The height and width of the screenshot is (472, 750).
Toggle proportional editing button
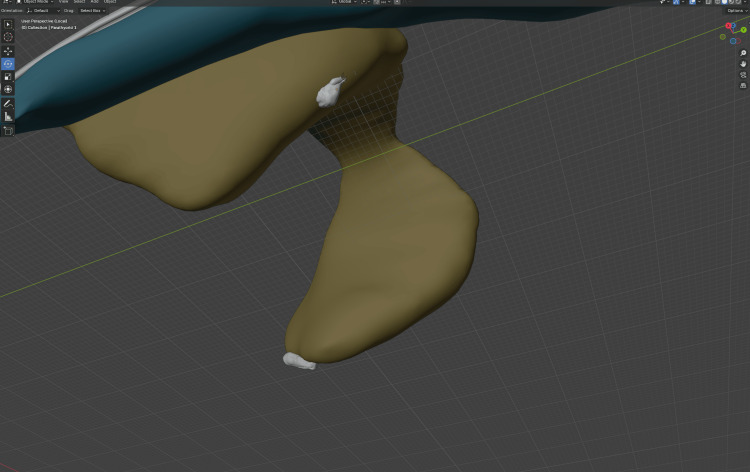pyautogui.click(x=397, y=2)
